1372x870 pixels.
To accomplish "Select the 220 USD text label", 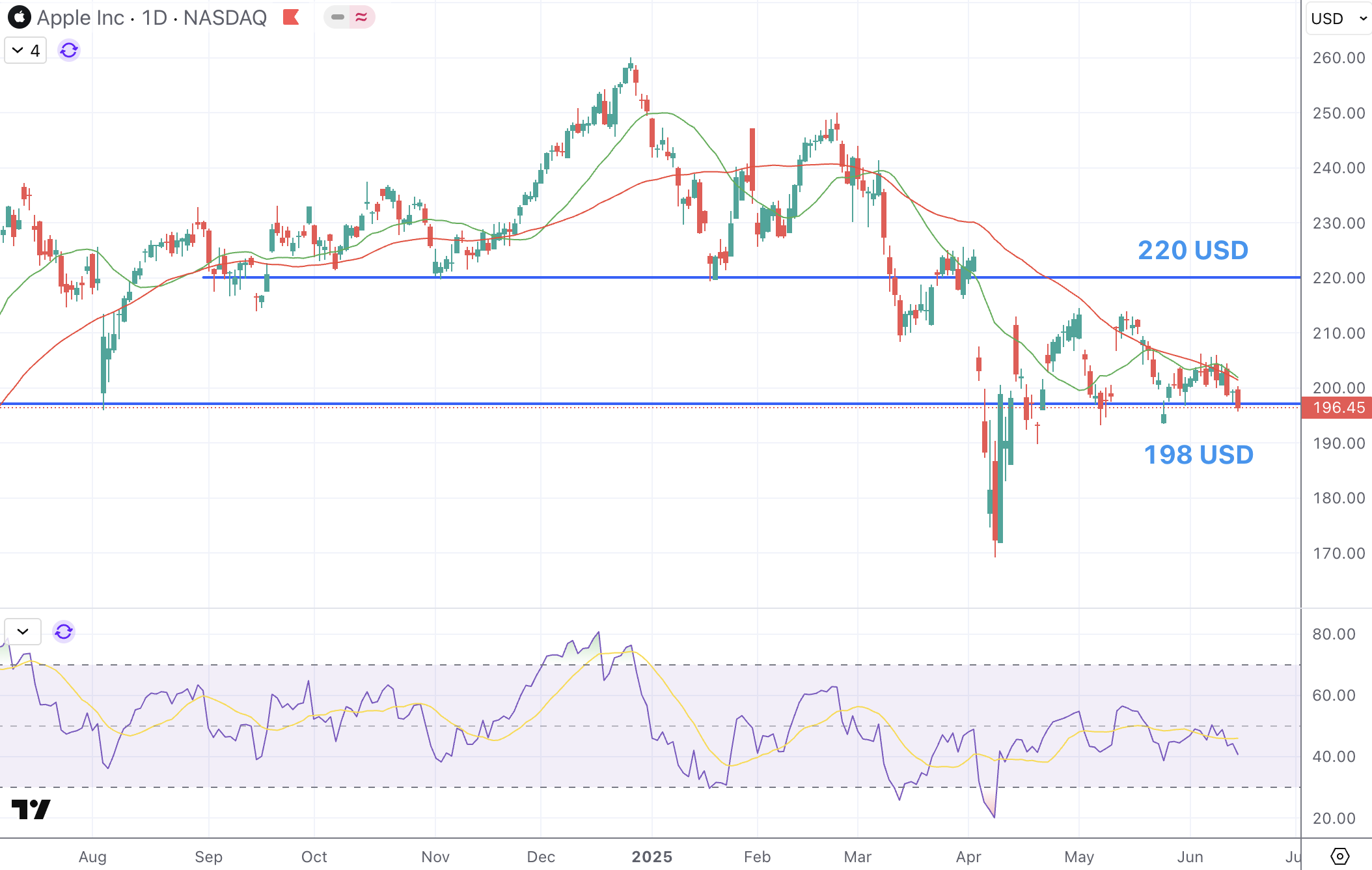I will point(1192,250).
